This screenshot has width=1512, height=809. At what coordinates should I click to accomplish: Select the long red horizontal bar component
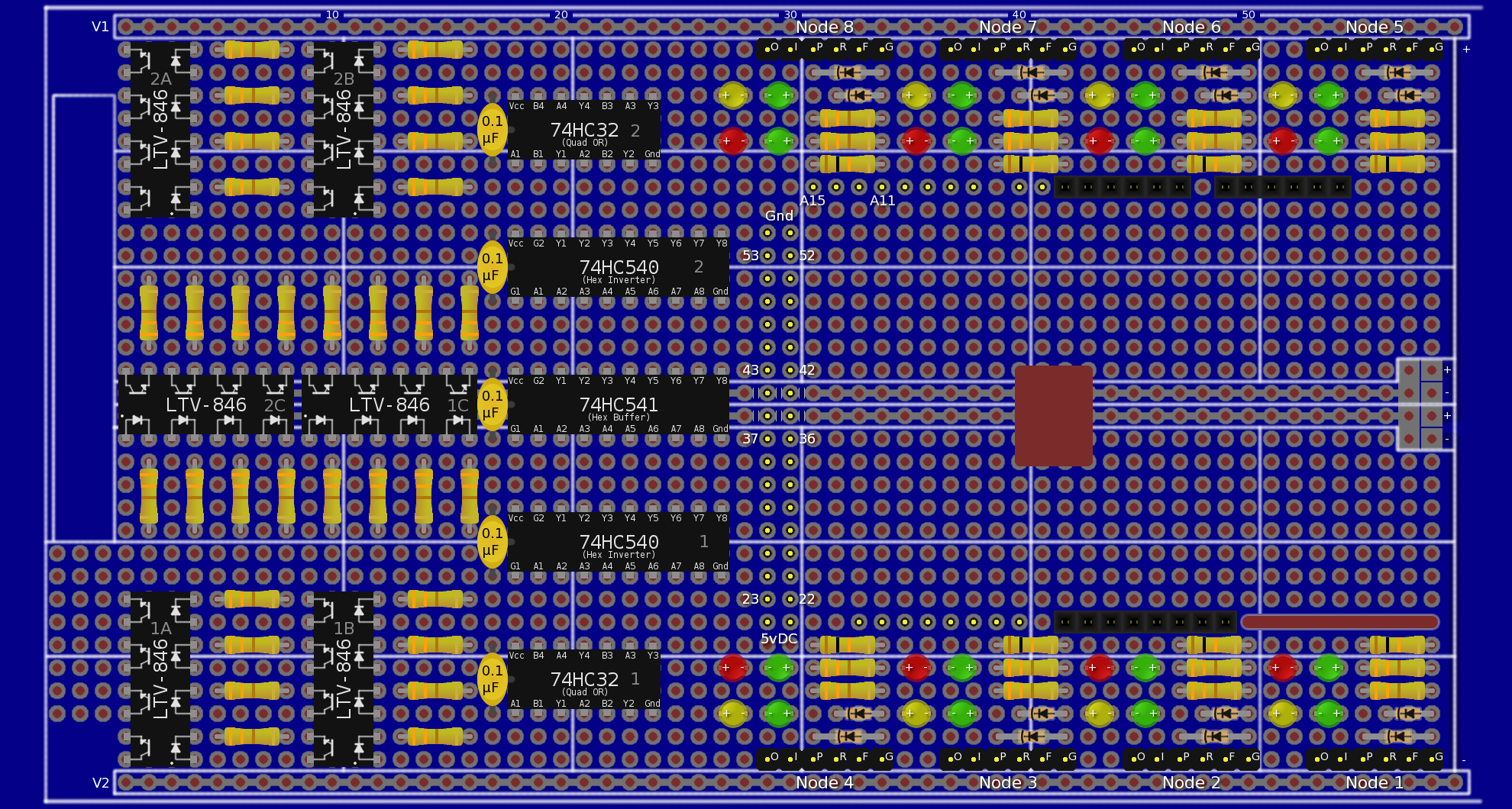coord(1340,622)
